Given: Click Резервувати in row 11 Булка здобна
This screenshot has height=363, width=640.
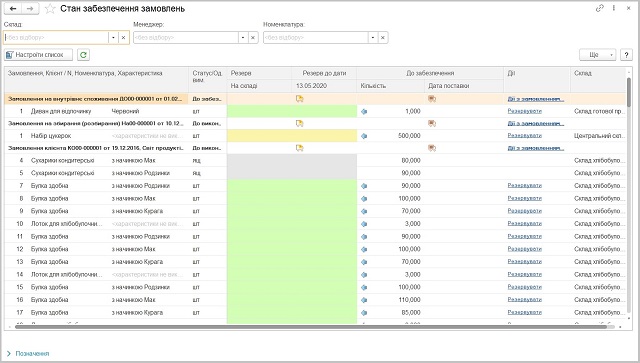Looking at the screenshot, I should (x=524, y=236).
